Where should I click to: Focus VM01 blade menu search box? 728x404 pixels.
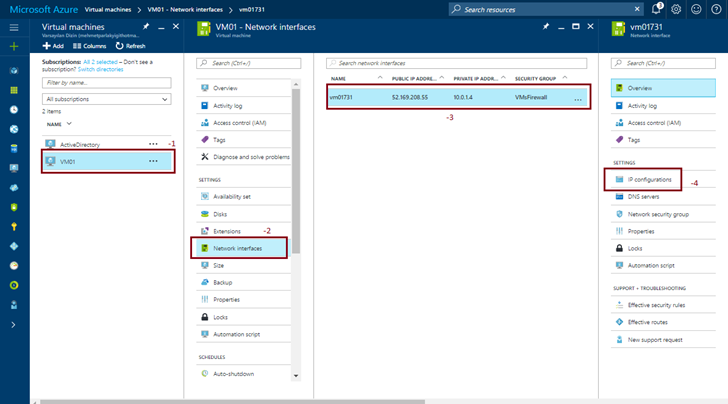tap(248, 63)
